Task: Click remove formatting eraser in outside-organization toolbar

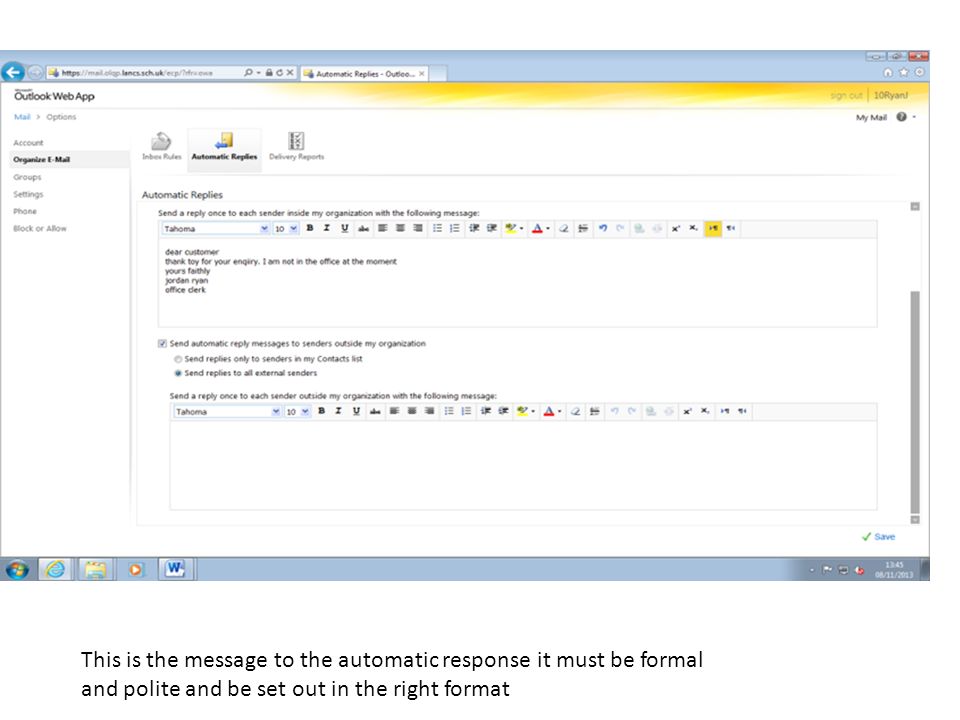Action: [x=576, y=411]
